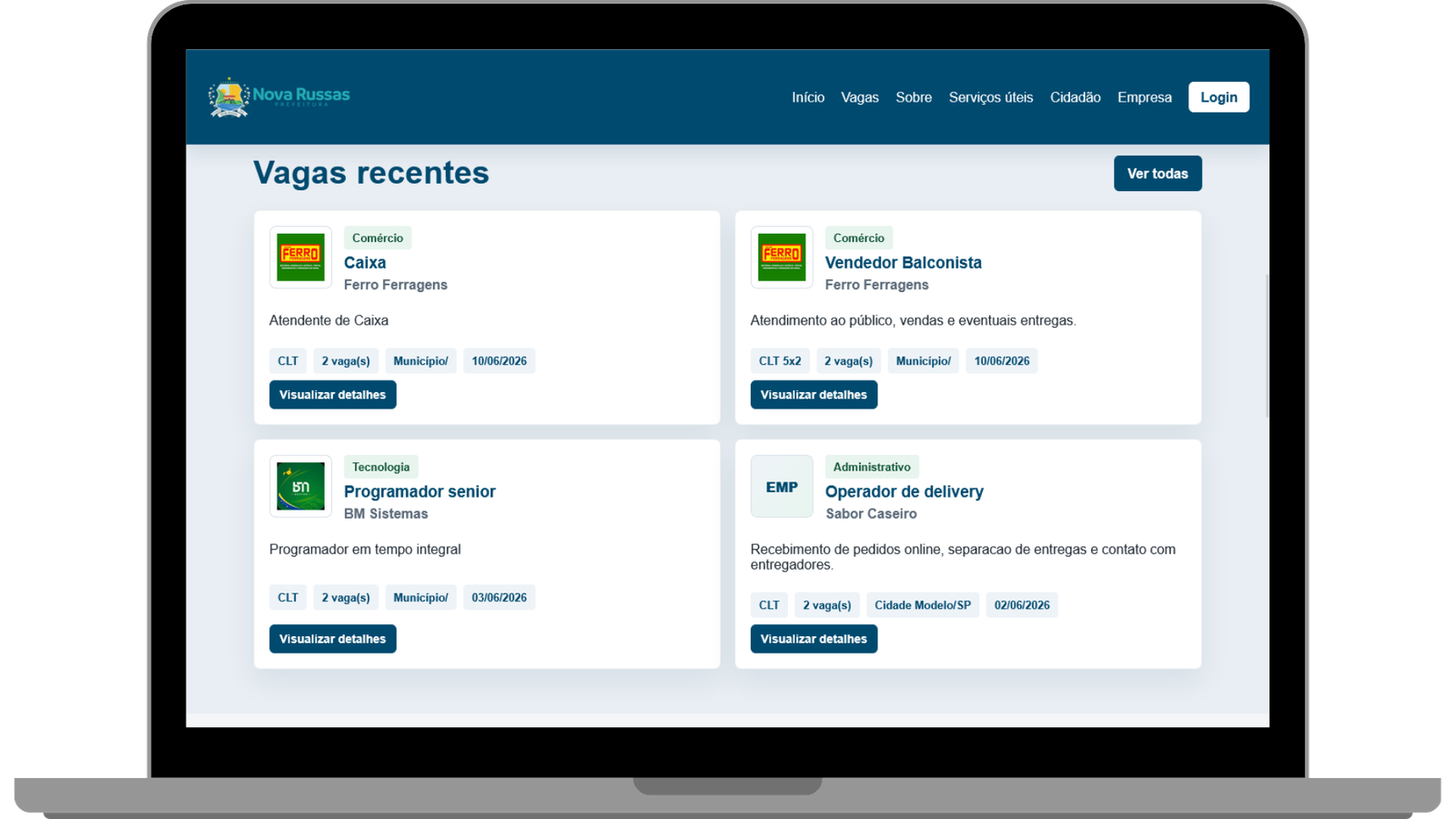The width and height of the screenshot is (1456, 819).
Task: Click the 02/06/2026 date tag
Action: pyautogui.click(x=1022, y=605)
